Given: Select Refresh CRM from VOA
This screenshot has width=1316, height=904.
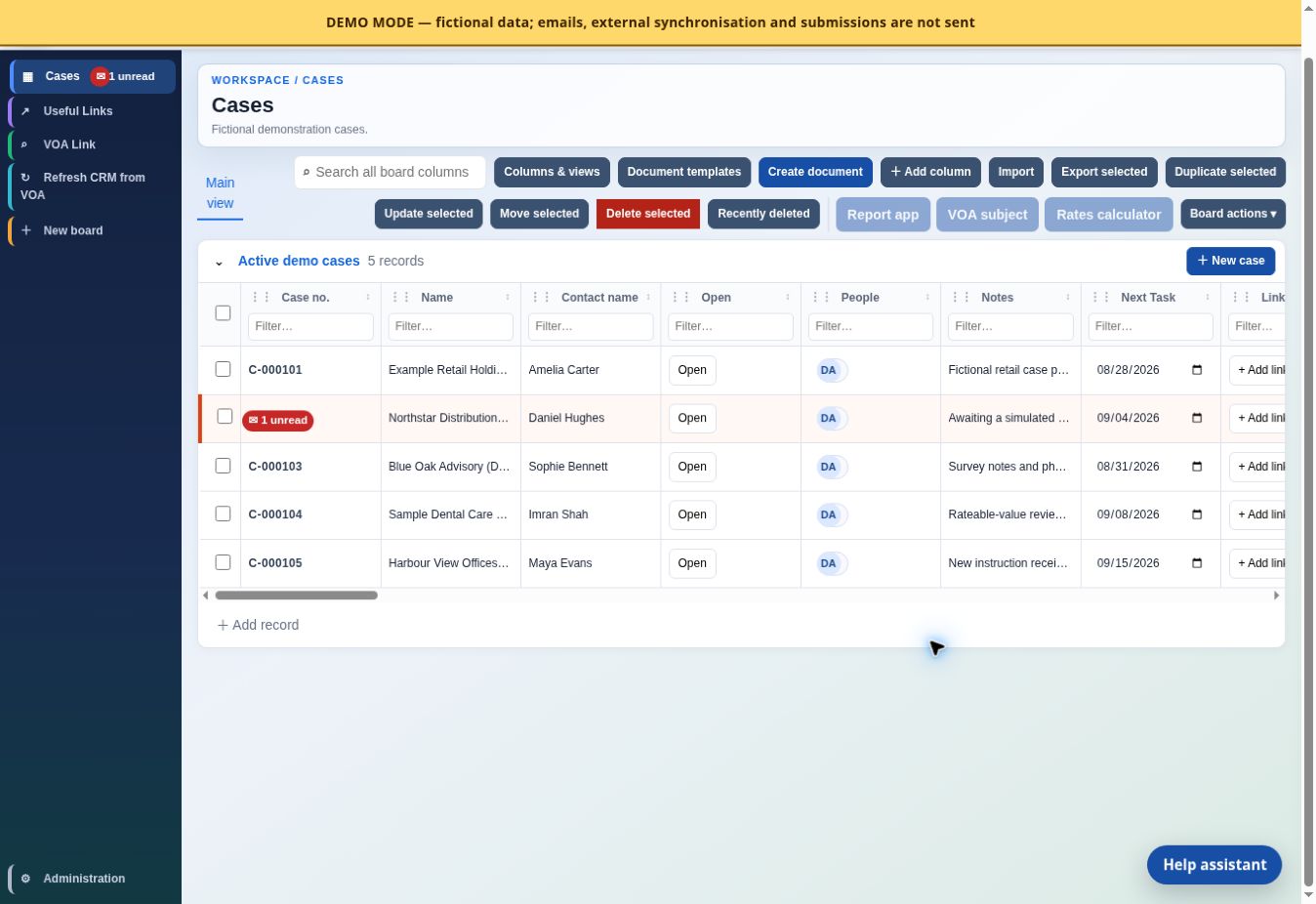Looking at the screenshot, I should coord(93,186).
